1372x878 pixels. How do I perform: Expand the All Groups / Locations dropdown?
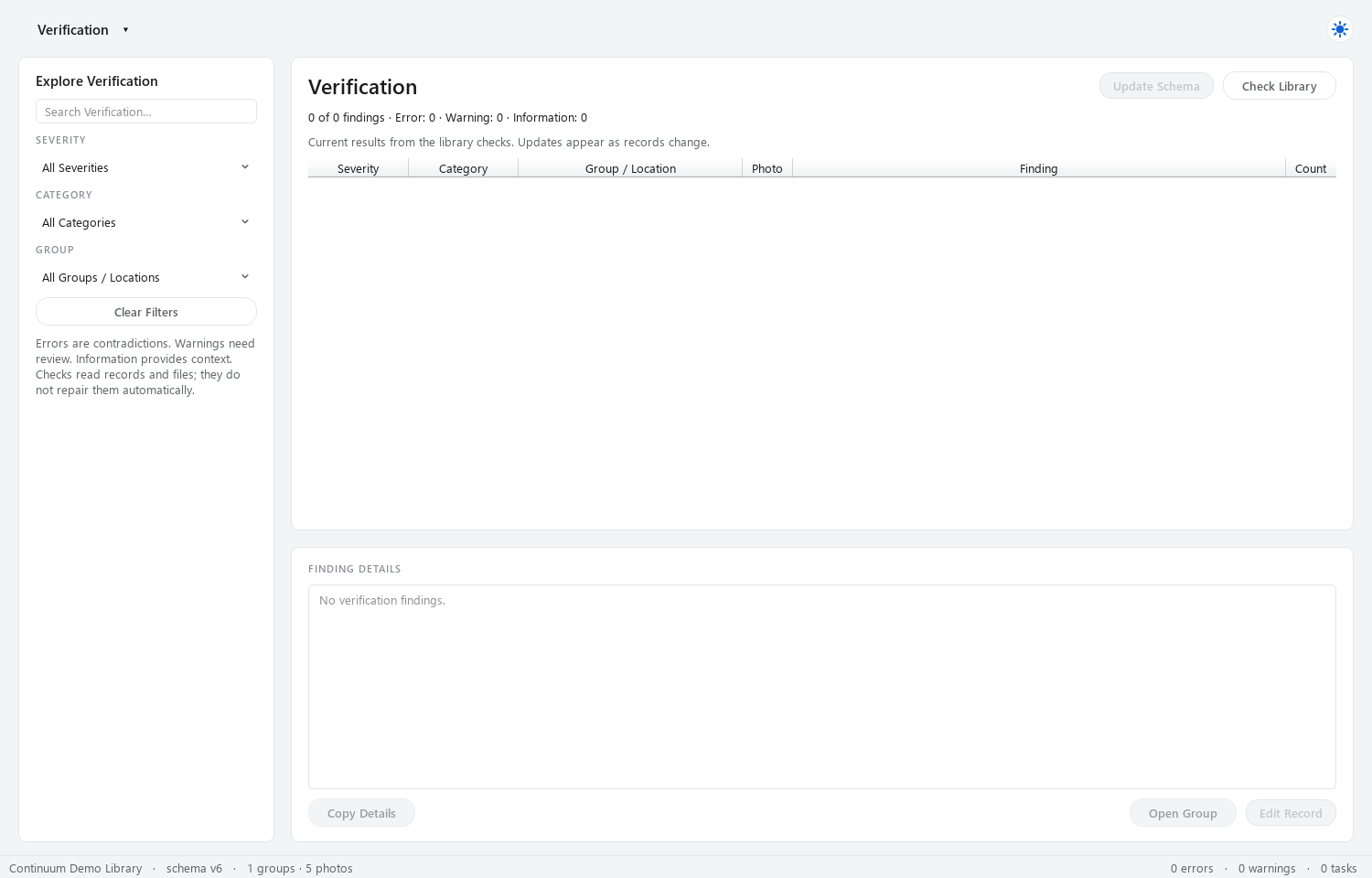[x=146, y=277]
